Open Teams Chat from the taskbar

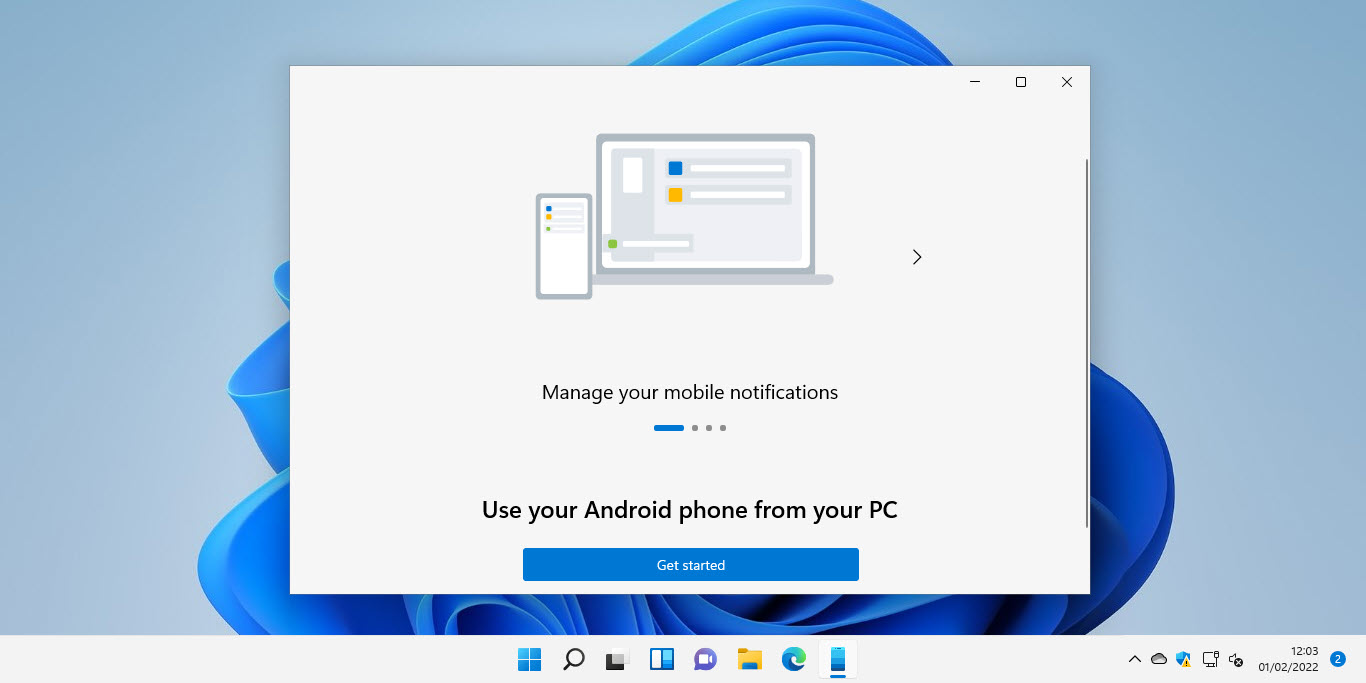pos(705,659)
